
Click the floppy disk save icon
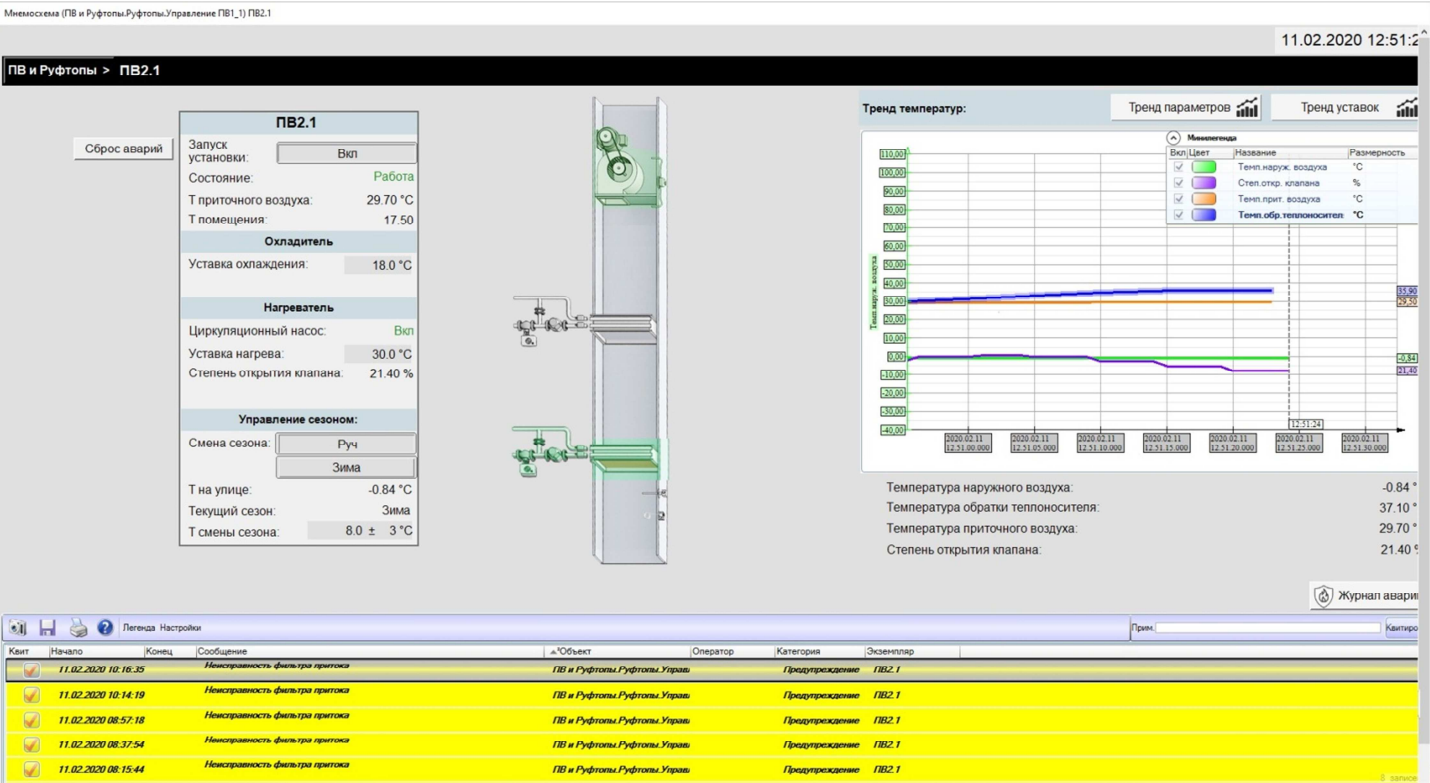(x=47, y=628)
